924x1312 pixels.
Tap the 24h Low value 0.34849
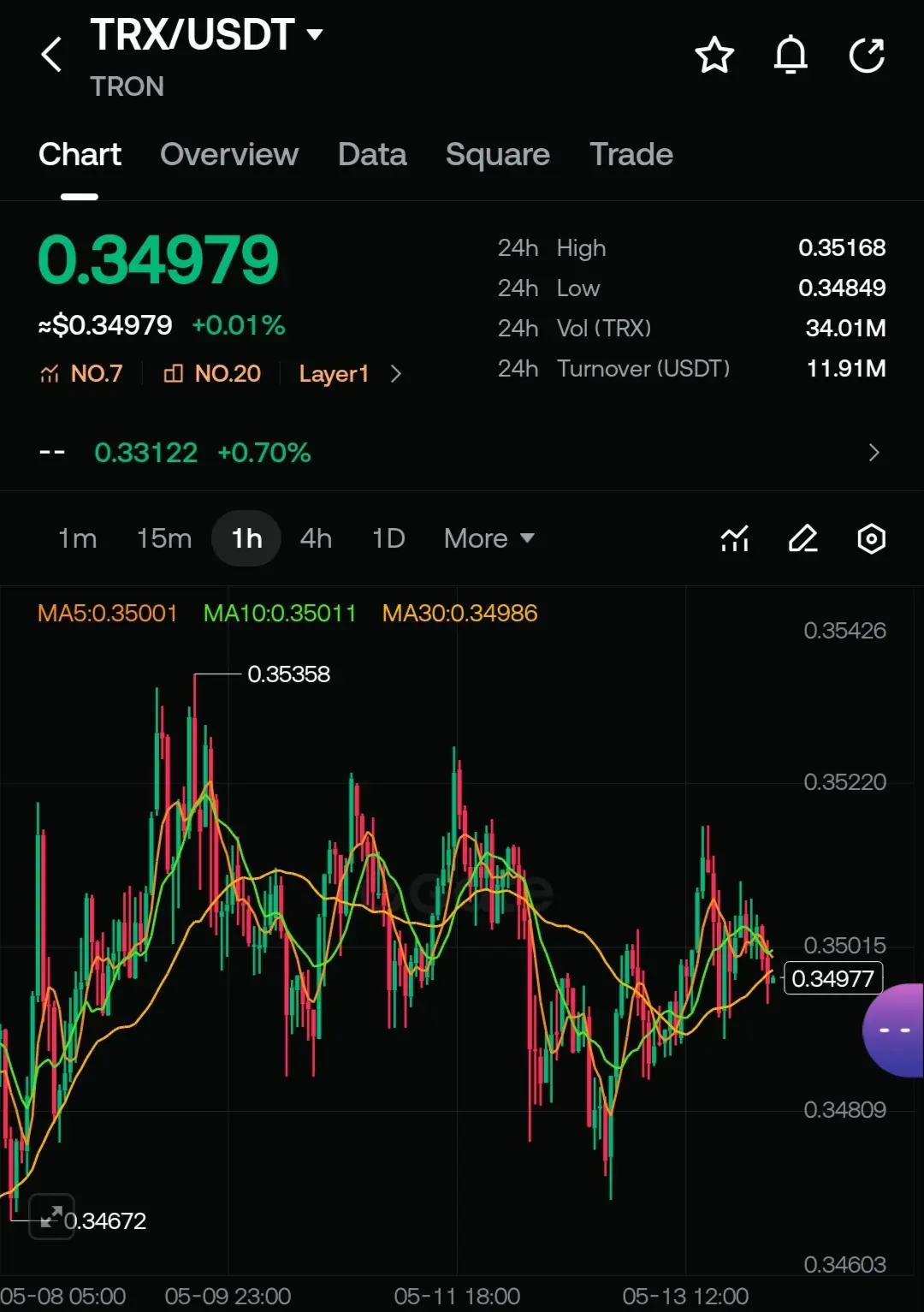[842, 288]
